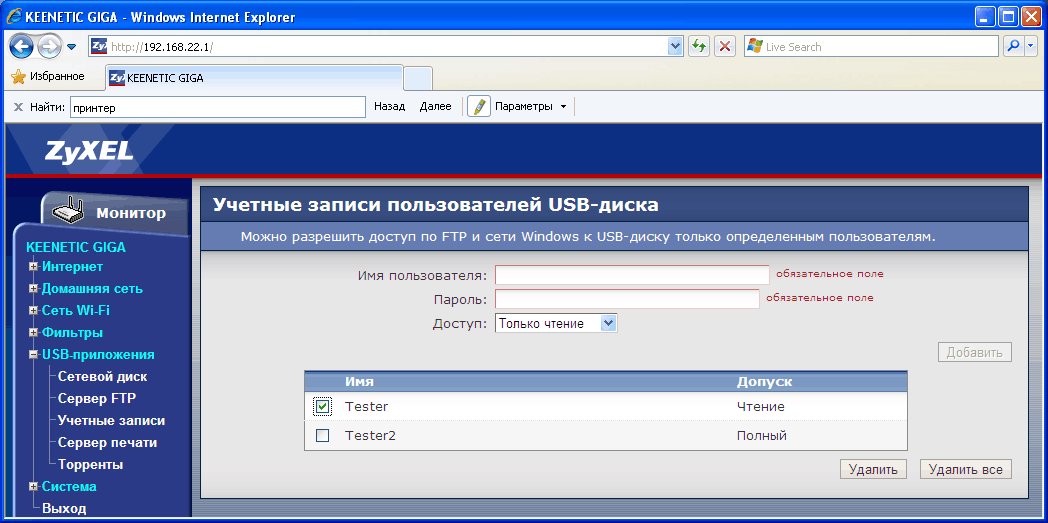Viewport: 1048px width, 523px height.
Task: Click the Имя пользователя input field
Action: click(632, 275)
